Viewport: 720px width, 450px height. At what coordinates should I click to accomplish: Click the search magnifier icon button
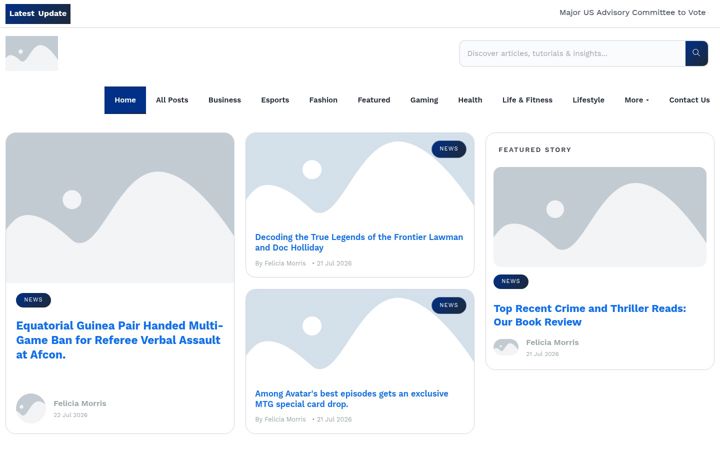(696, 53)
